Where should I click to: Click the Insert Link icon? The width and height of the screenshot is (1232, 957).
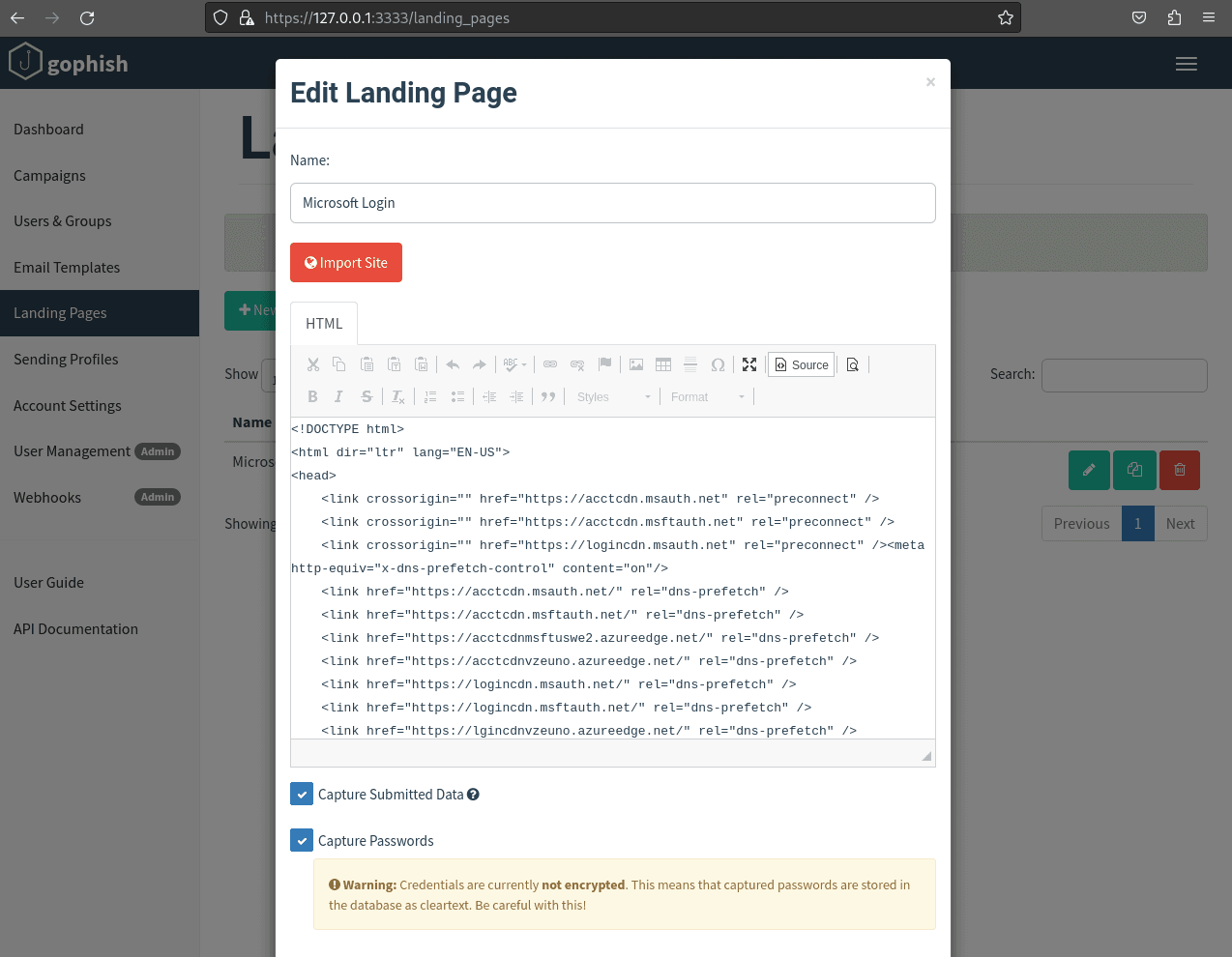(x=550, y=364)
